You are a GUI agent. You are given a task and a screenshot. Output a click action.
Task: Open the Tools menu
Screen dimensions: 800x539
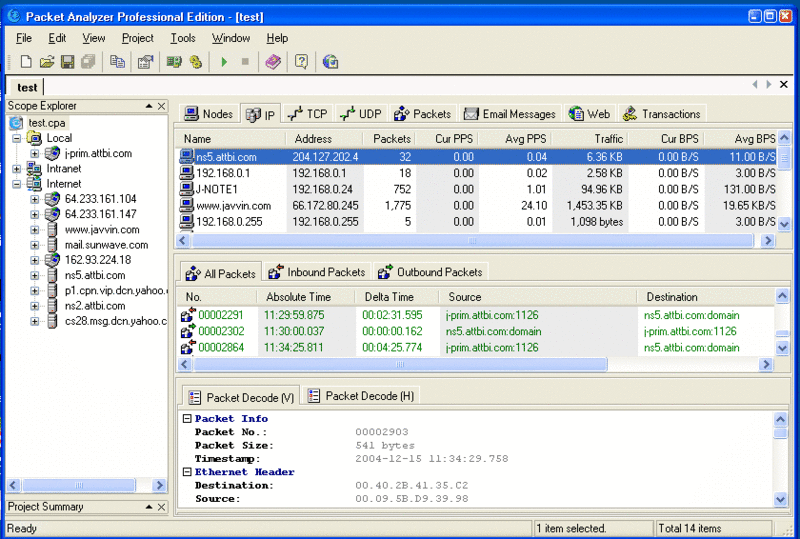pyautogui.click(x=183, y=38)
